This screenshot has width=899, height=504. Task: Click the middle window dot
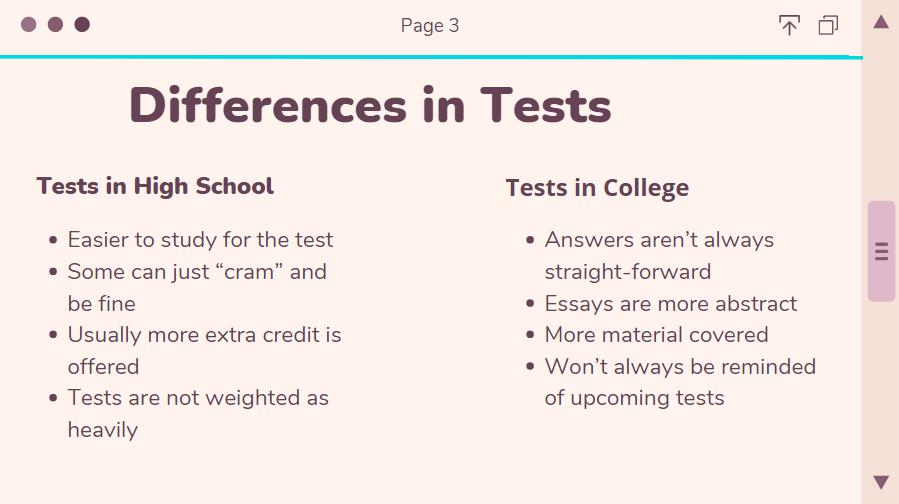55,25
